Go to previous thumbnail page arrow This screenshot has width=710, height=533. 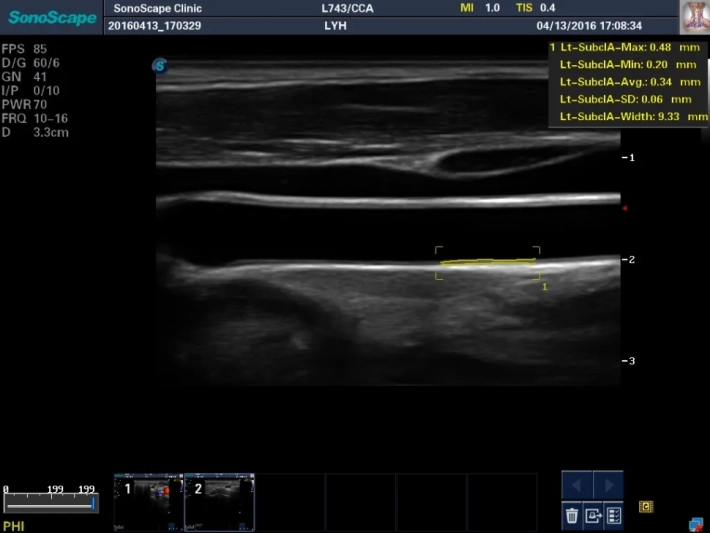(x=577, y=486)
